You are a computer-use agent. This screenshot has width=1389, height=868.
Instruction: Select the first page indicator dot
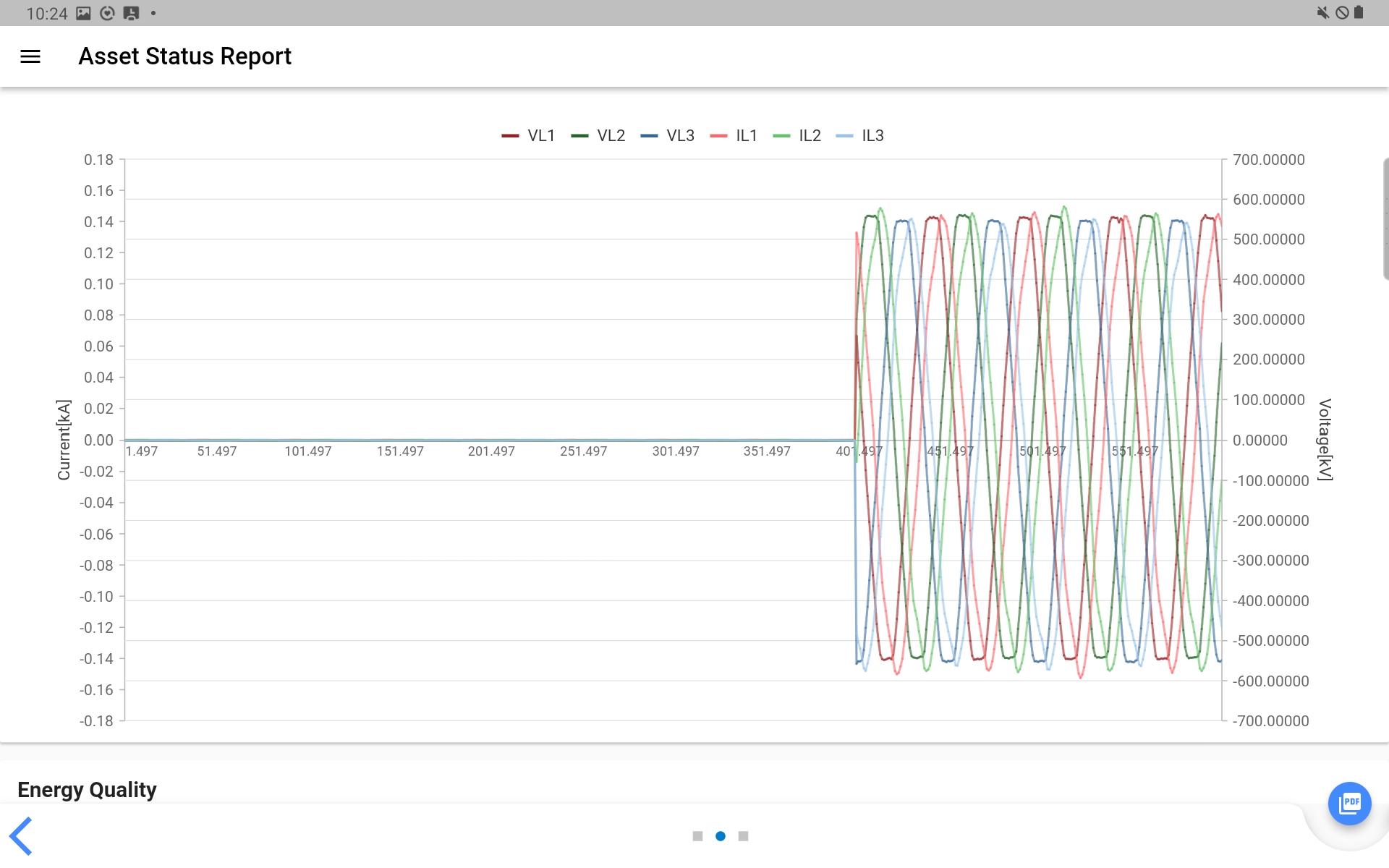tap(697, 835)
